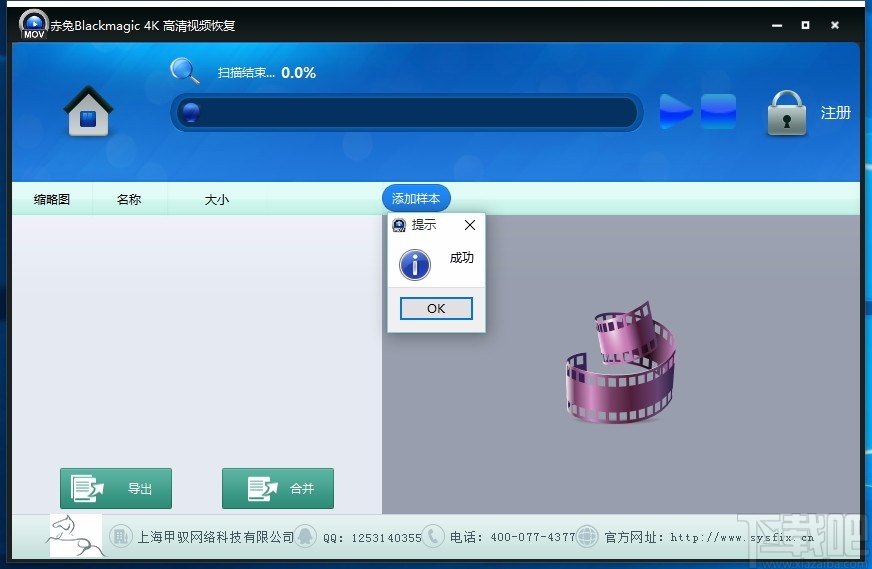This screenshot has height=569, width=872.
Task: Maximize the 赤兔Blackmagic window
Action: click(x=805, y=25)
